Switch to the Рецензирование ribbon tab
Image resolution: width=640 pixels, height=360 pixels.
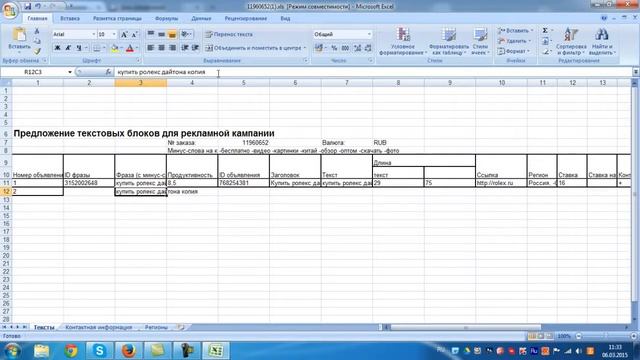tap(246, 18)
